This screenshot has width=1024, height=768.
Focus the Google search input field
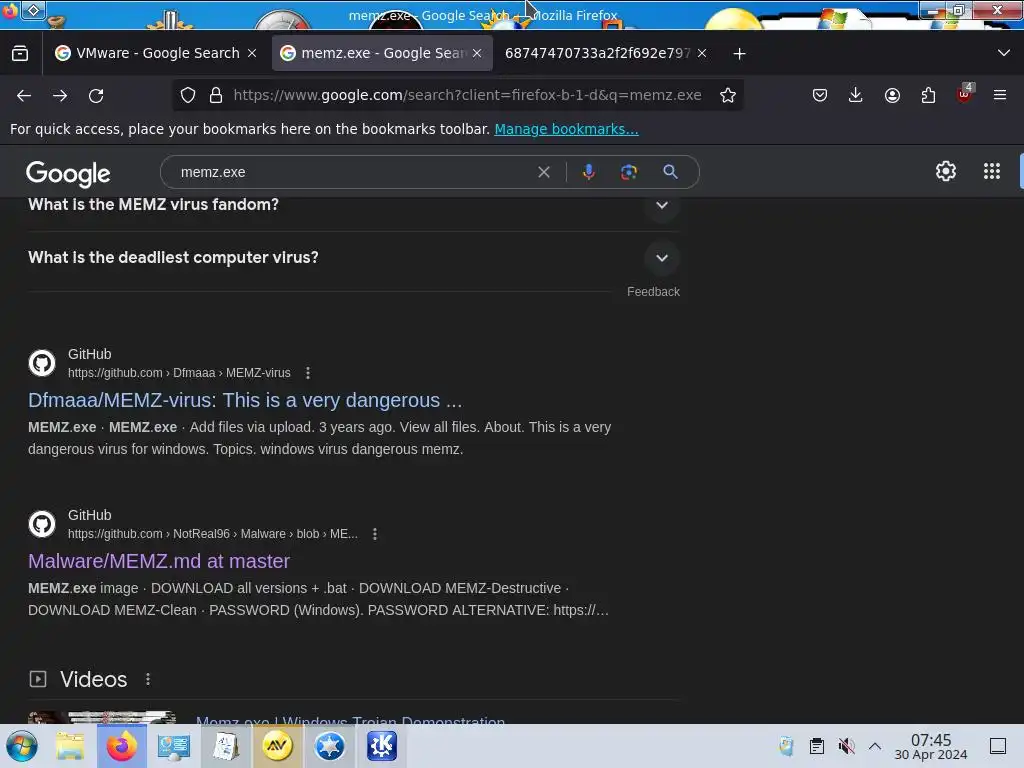(x=356, y=172)
